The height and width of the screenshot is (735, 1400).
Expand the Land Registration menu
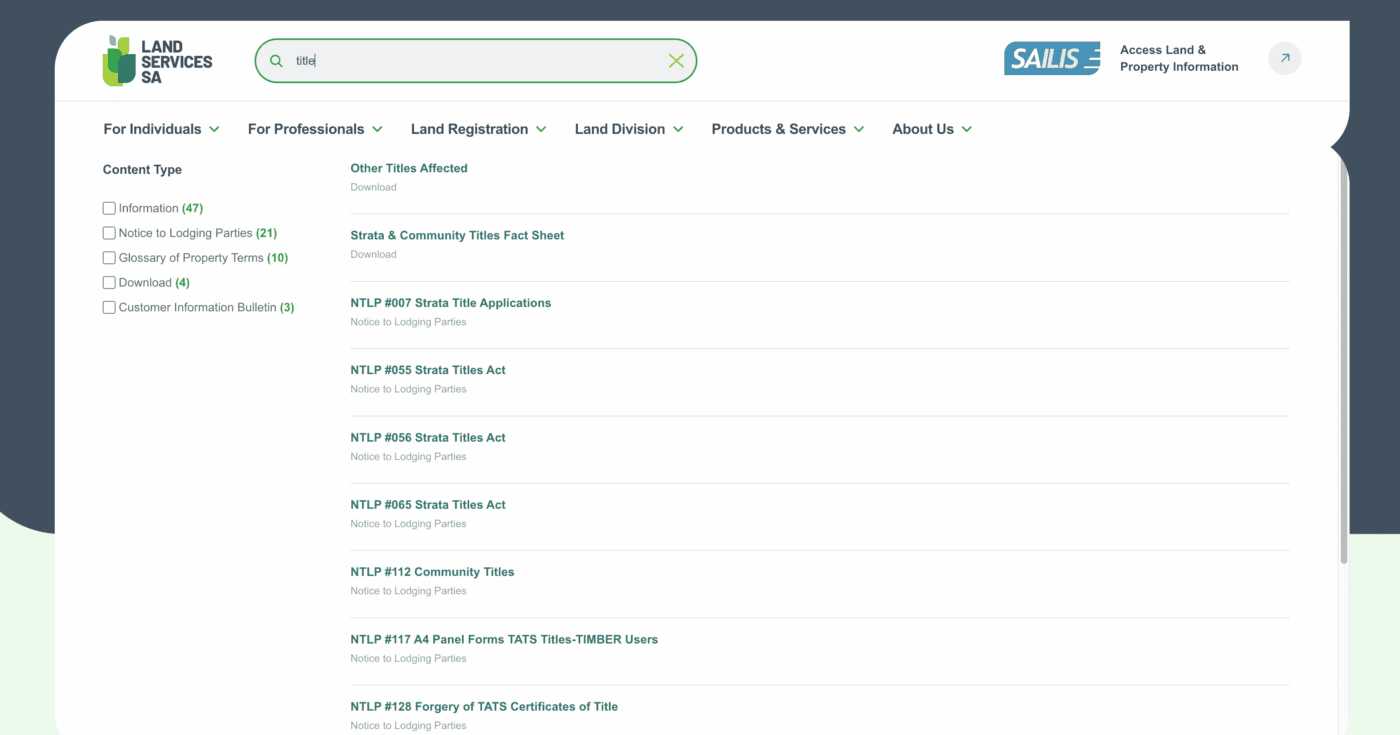pos(478,129)
